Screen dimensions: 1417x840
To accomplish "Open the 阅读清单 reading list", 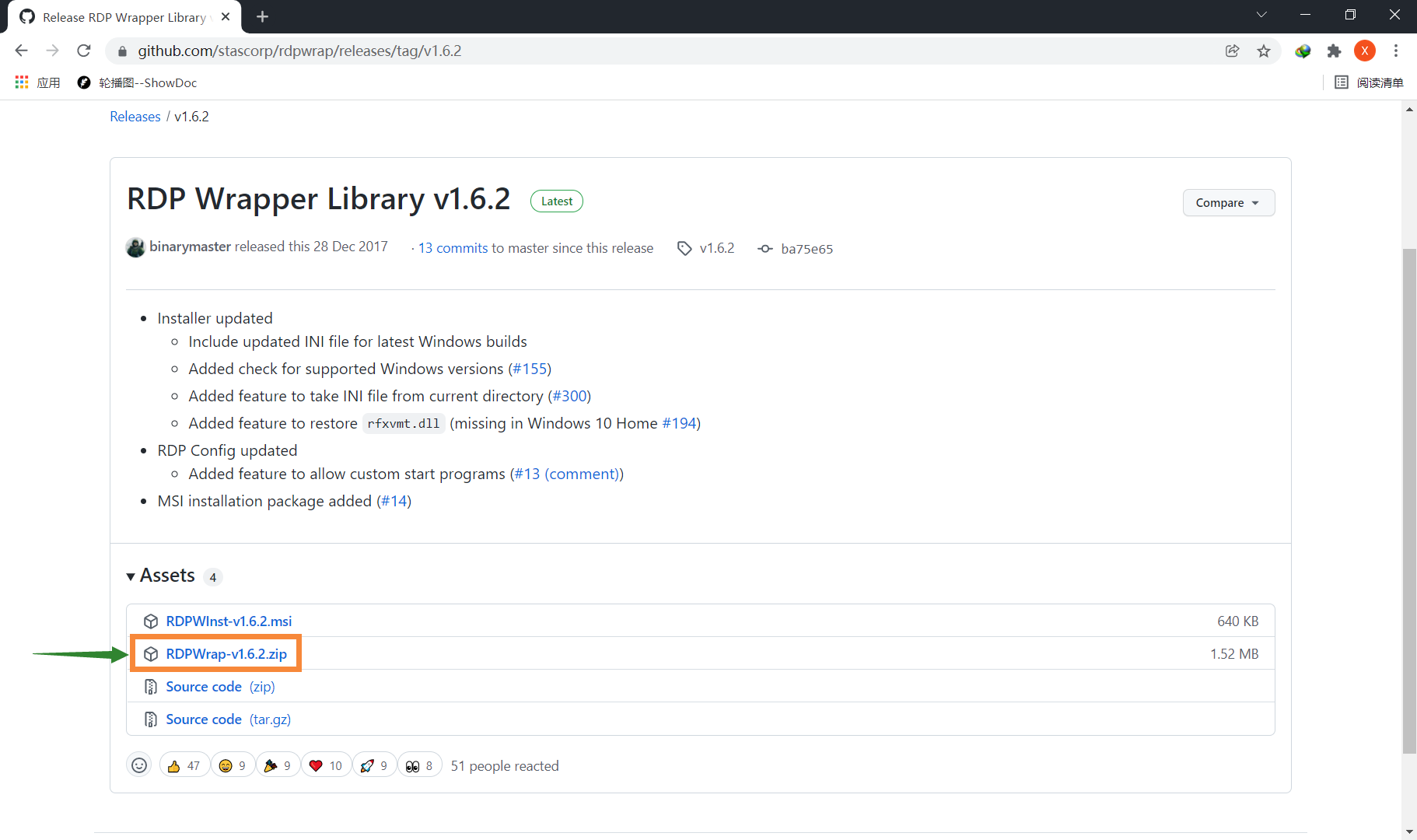I will pyautogui.click(x=1369, y=82).
